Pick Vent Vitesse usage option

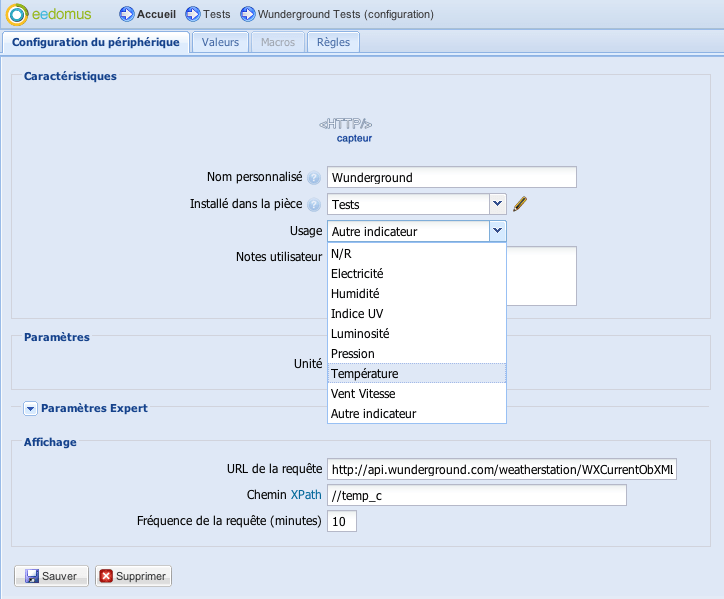coord(416,393)
